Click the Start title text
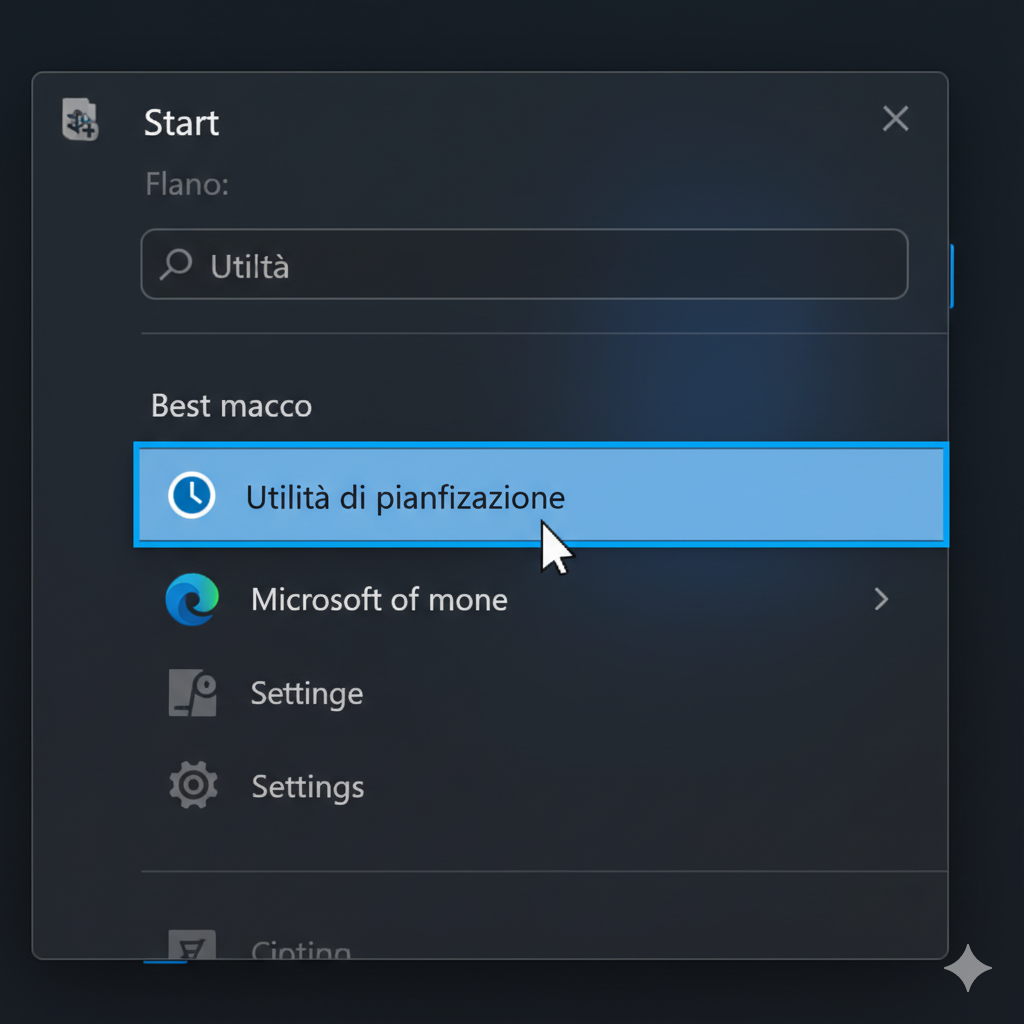 [181, 123]
